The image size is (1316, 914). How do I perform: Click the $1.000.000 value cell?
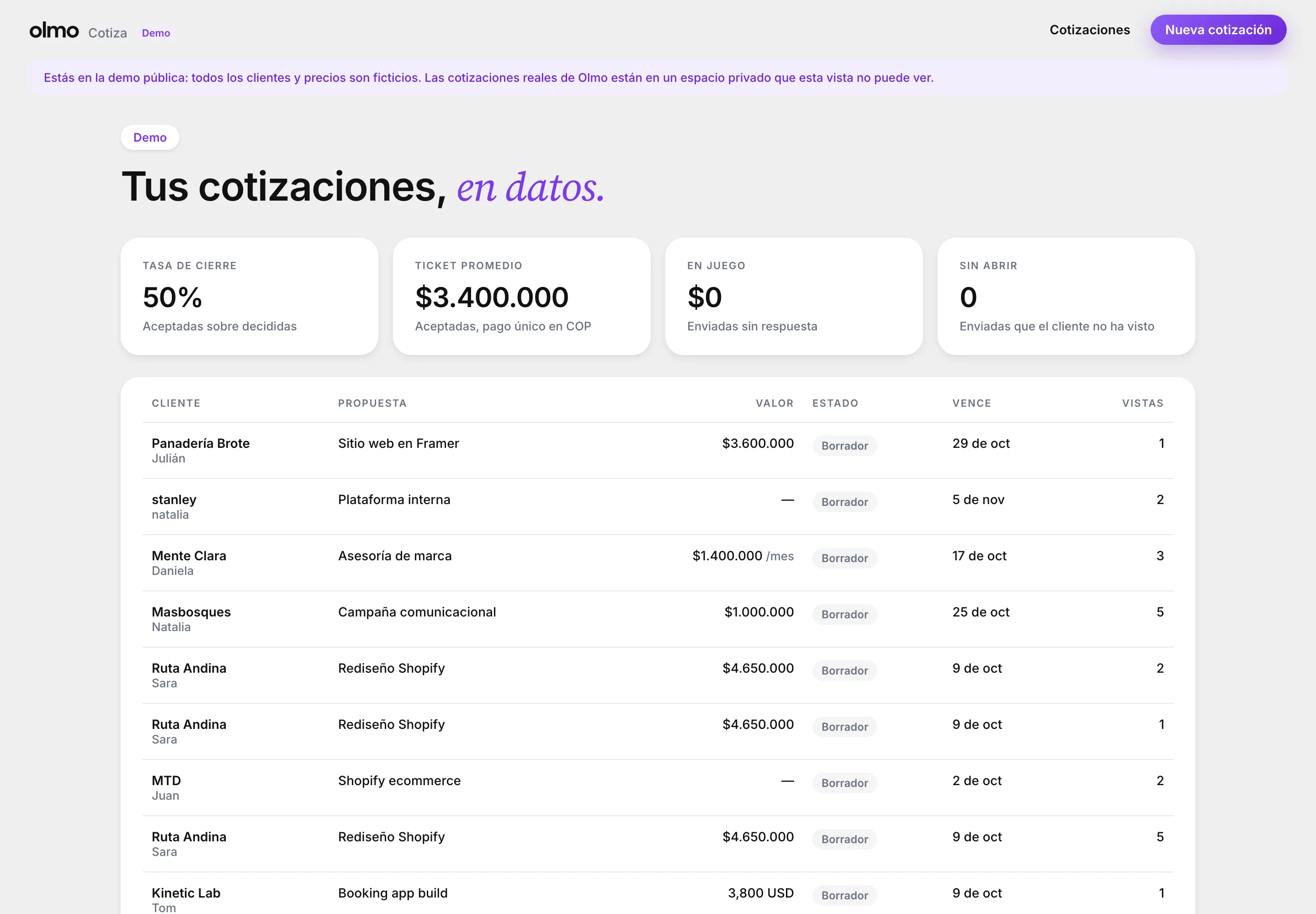pyautogui.click(x=759, y=611)
